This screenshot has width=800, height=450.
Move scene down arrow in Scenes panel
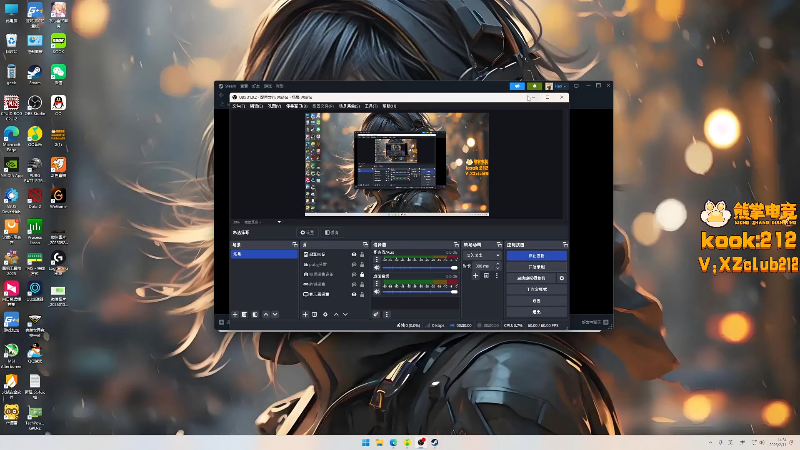pyautogui.click(x=275, y=314)
